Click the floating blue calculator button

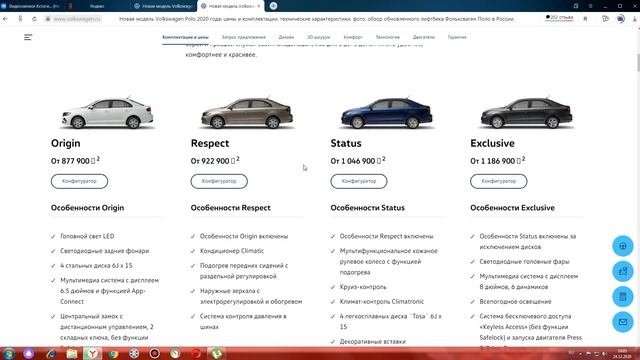point(622,296)
